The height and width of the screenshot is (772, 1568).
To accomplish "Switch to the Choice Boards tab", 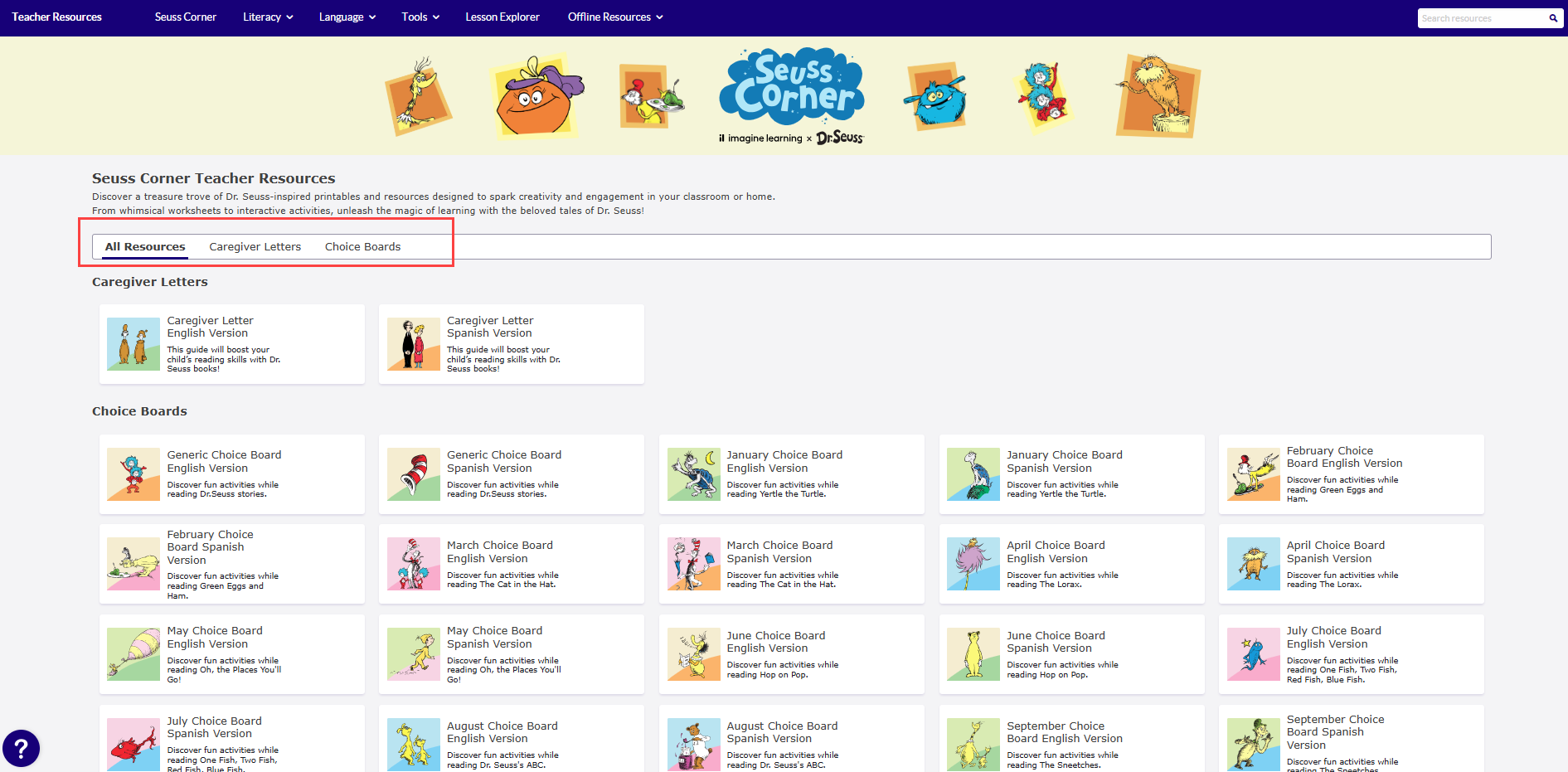I will [x=362, y=247].
